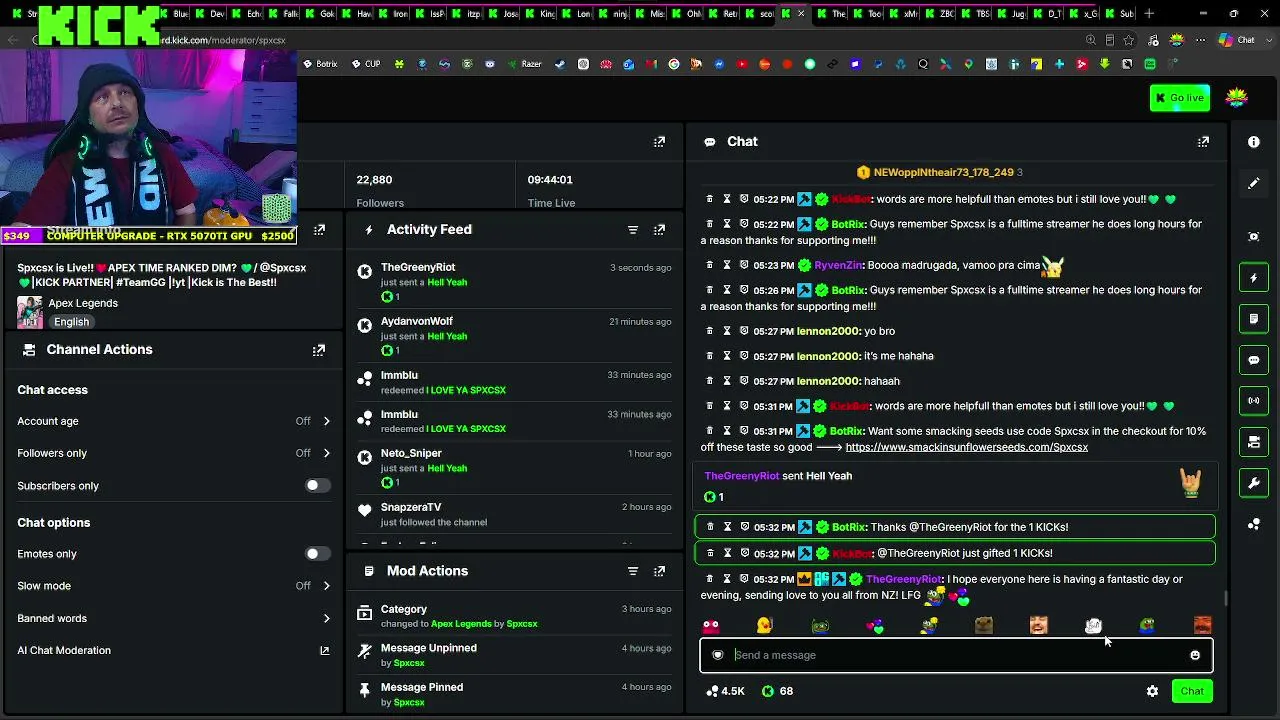The image size is (1280, 720).
Task: Select the red blob quick emote
Action: pyautogui.click(x=711, y=626)
